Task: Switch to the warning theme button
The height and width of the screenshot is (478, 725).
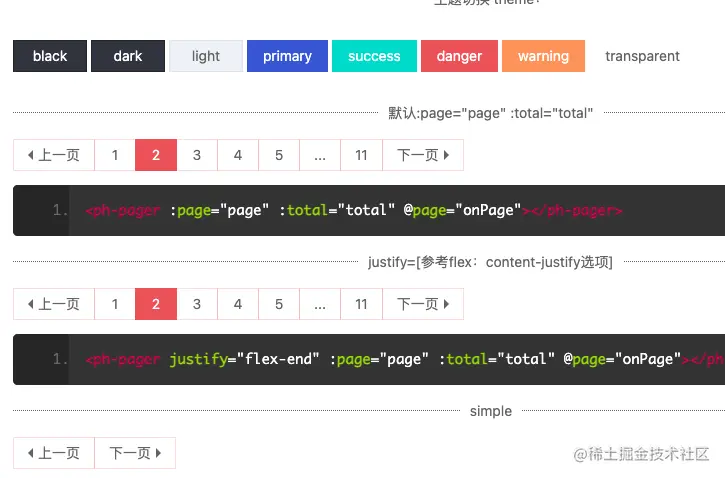Action: (x=543, y=56)
